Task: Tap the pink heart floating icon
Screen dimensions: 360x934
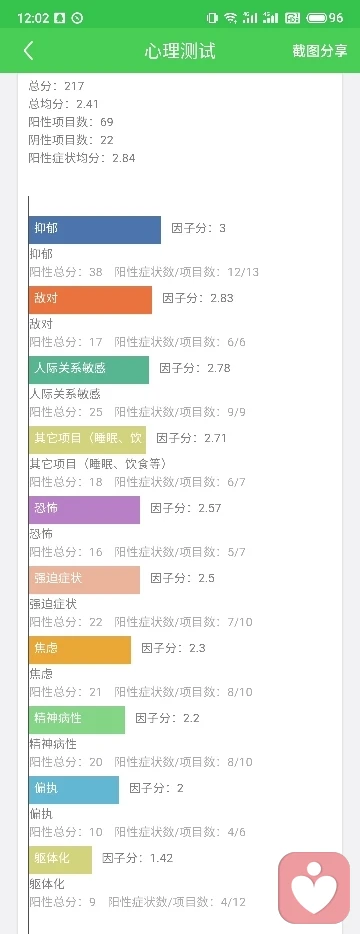Action: tap(314, 887)
